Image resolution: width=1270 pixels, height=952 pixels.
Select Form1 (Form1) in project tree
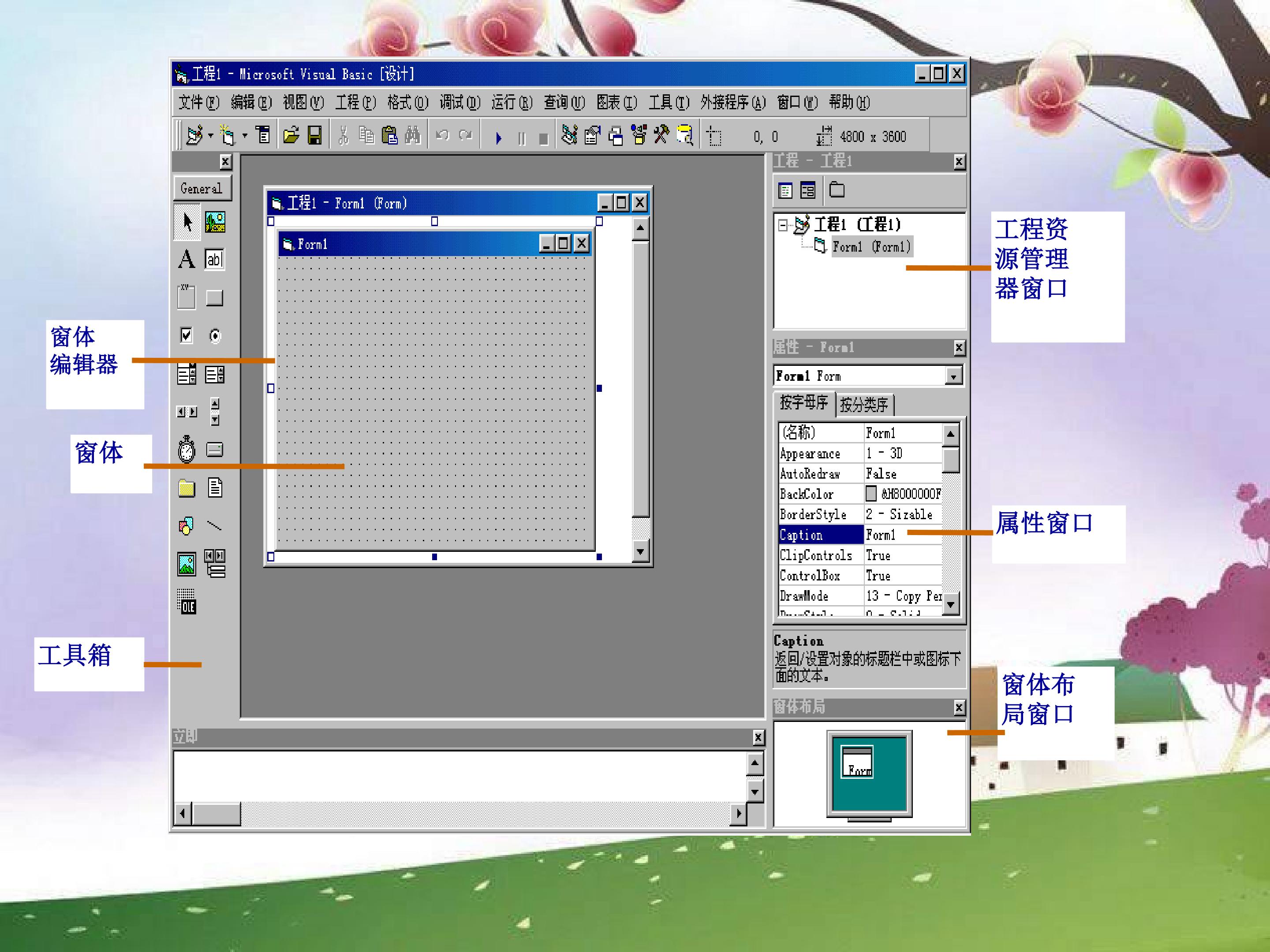[871, 247]
